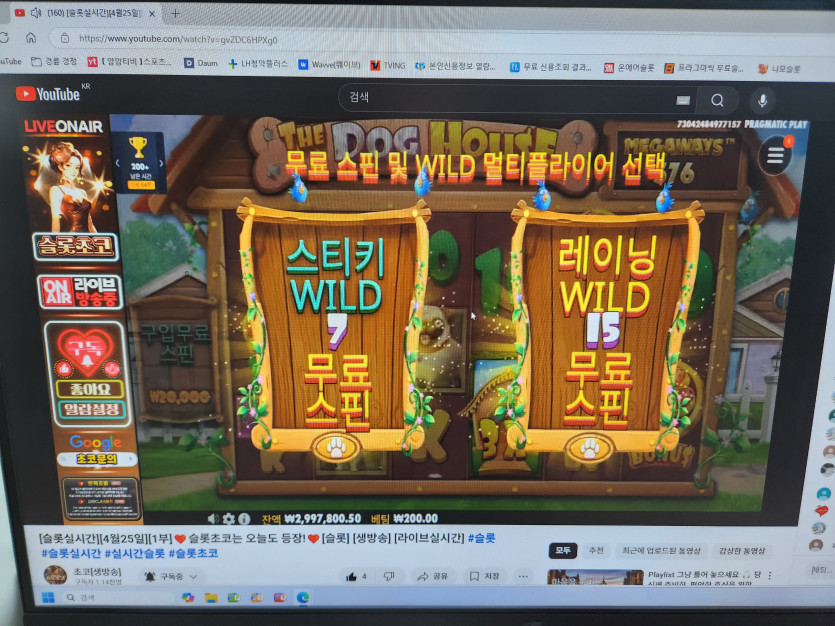Open options for Playlist recommended video
Image resolution: width=835 pixels, height=626 pixels.
(770, 575)
